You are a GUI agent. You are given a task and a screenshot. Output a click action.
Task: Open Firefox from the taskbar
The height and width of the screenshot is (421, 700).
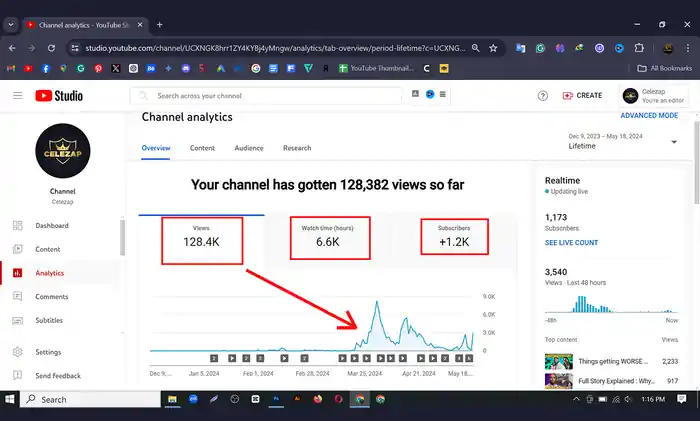317,399
